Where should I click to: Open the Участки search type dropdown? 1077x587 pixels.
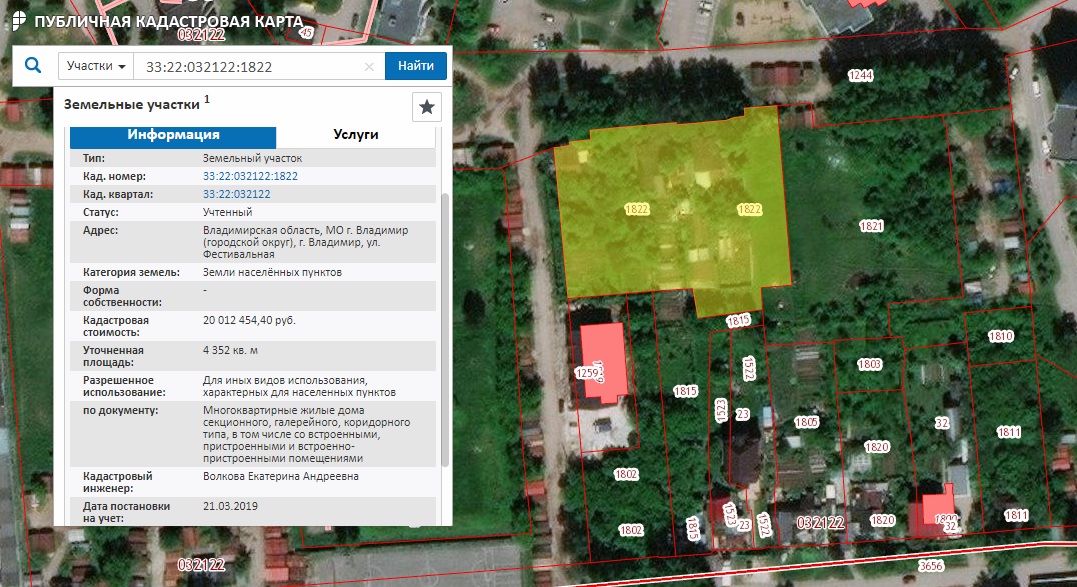tap(96, 66)
